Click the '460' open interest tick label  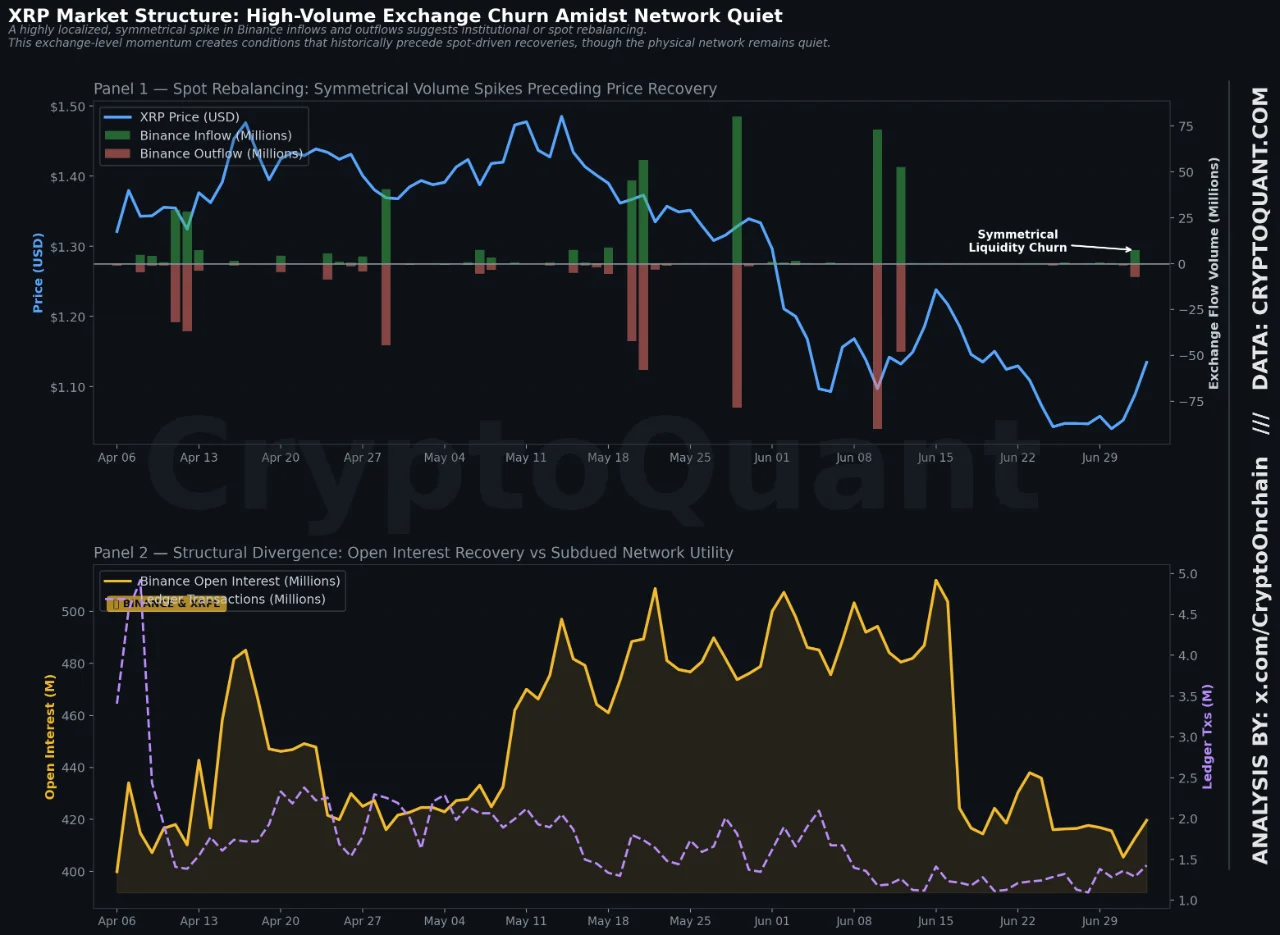[74, 716]
